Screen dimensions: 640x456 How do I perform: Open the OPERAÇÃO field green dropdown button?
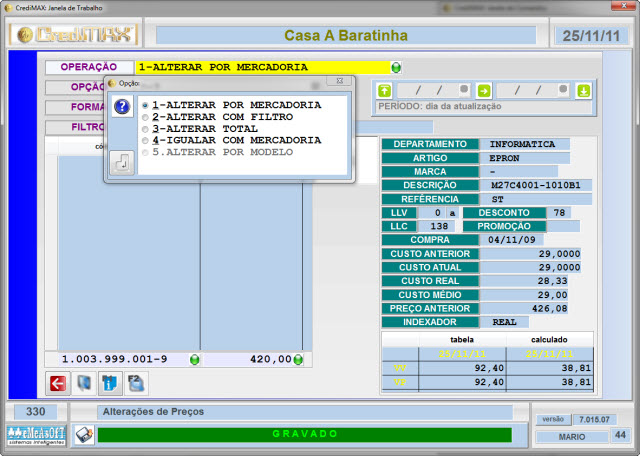(397, 68)
